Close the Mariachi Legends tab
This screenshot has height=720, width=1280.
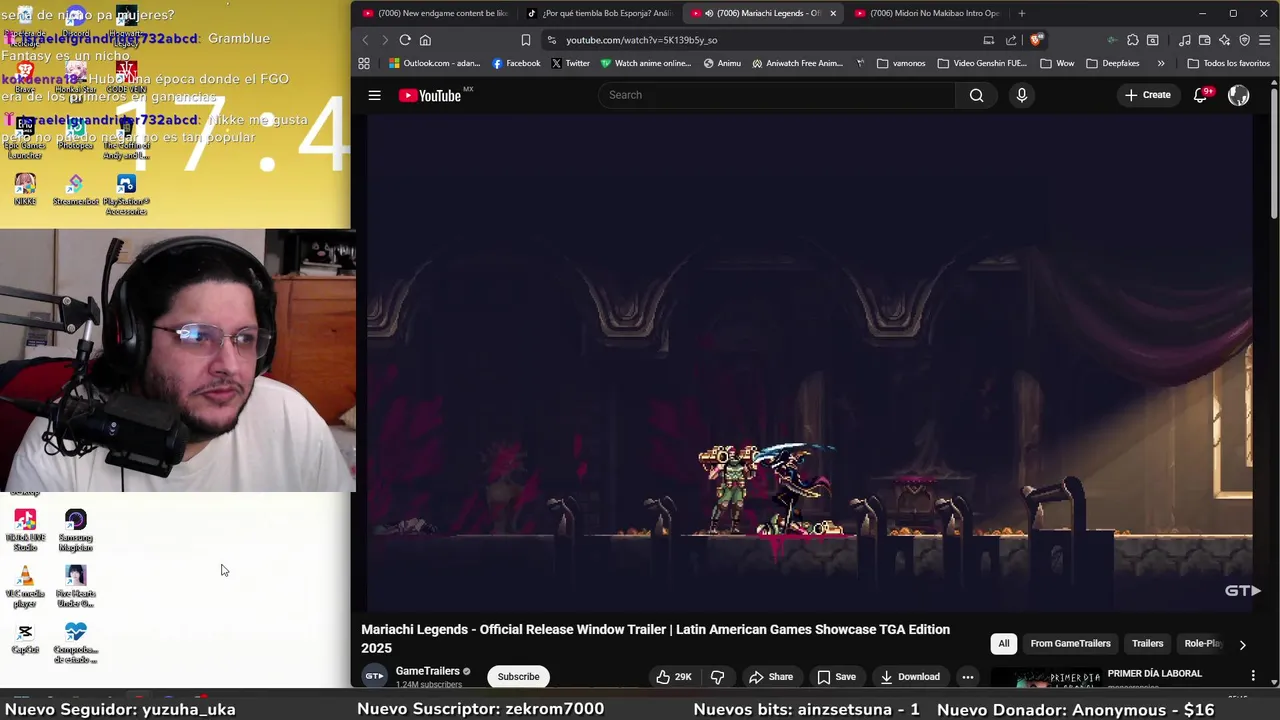833,13
